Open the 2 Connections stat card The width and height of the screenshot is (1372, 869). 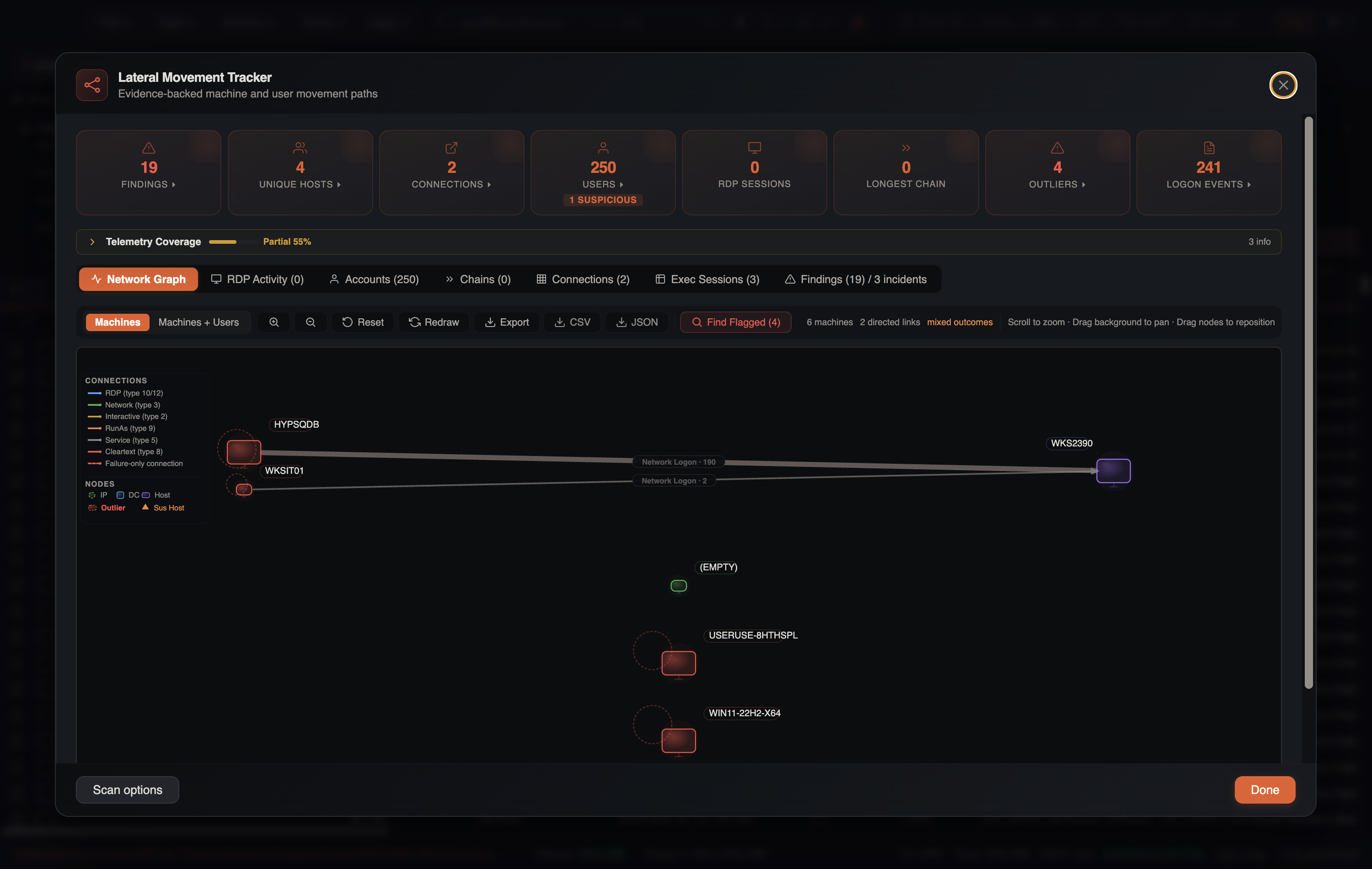[x=451, y=173]
